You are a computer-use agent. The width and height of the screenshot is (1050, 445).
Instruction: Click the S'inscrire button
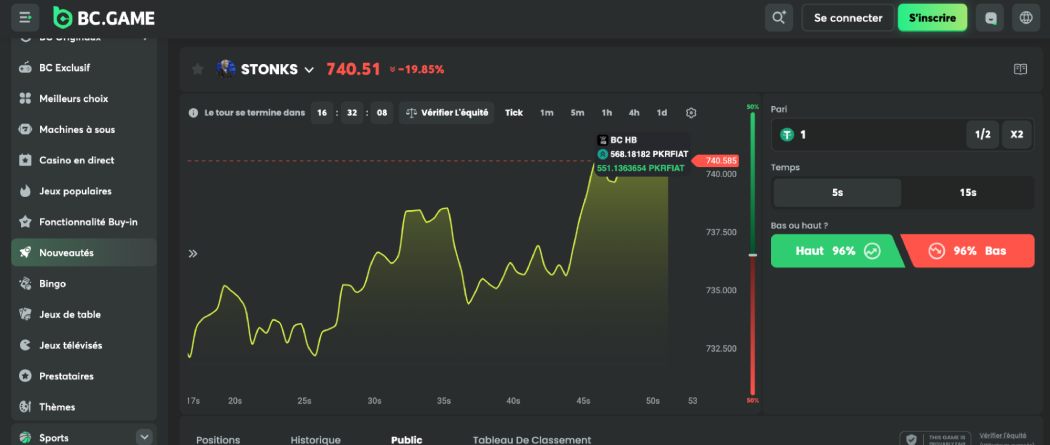932,18
